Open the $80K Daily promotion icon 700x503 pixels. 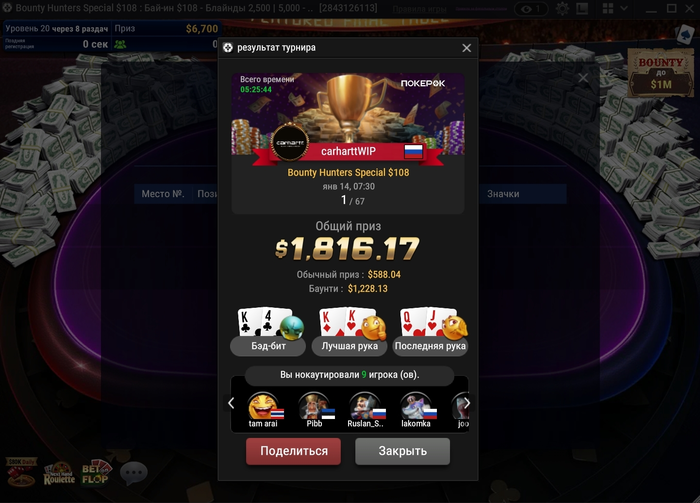[21, 472]
